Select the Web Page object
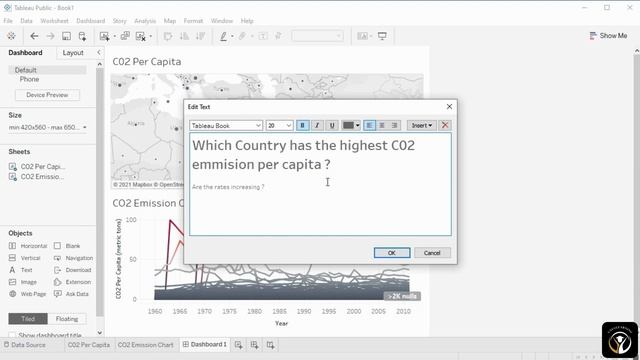Image resolution: width=640 pixels, height=360 pixels. 27,294
